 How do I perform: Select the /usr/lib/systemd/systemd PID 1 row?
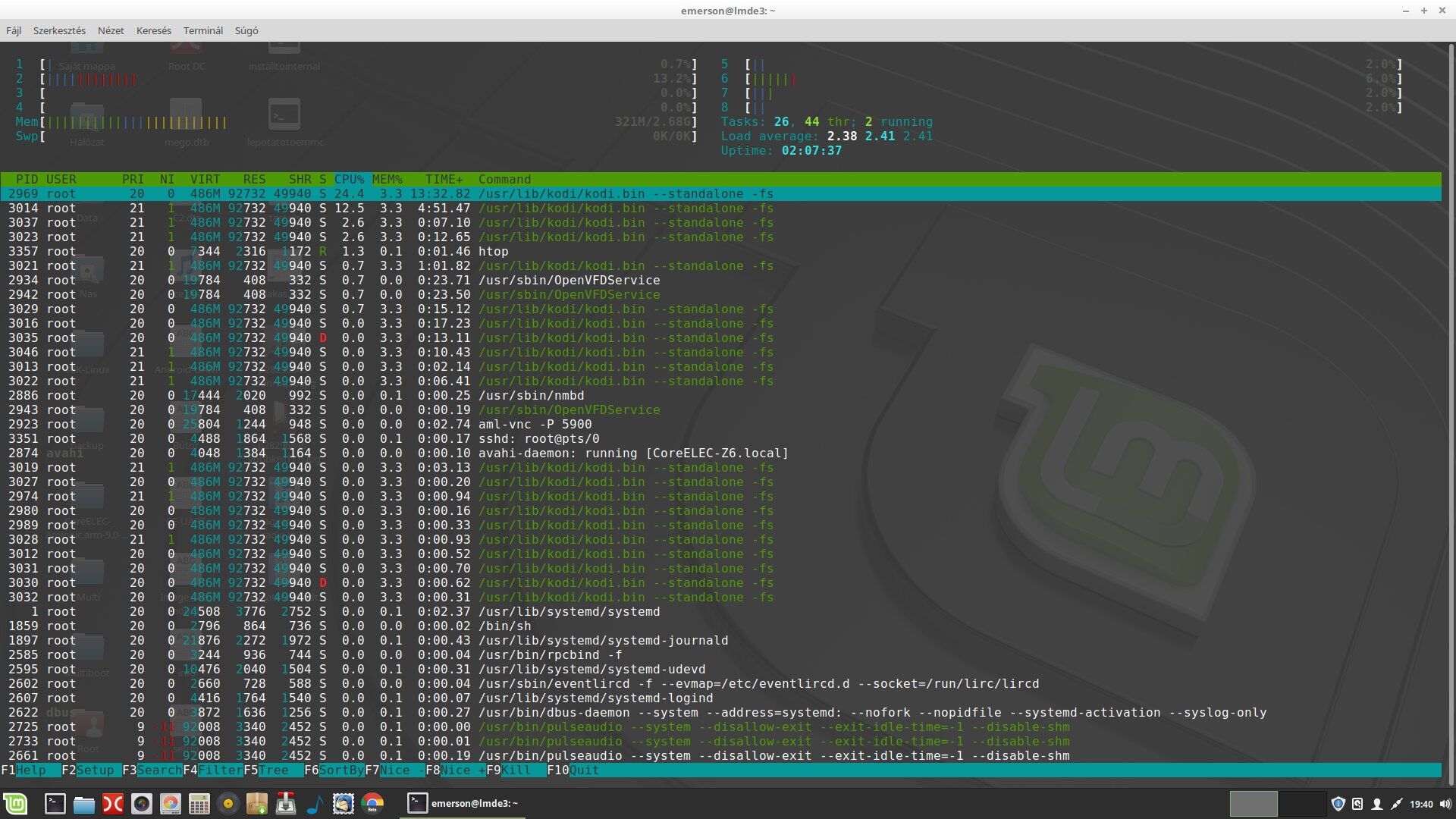pyautogui.click(x=720, y=611)
